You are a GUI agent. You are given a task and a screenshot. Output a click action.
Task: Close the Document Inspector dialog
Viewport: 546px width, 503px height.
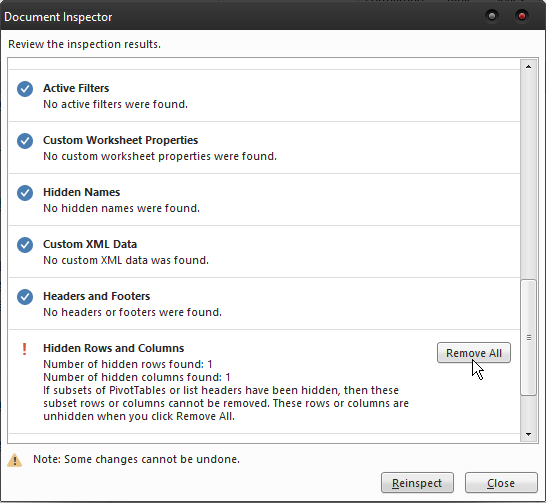click(501, 483)
